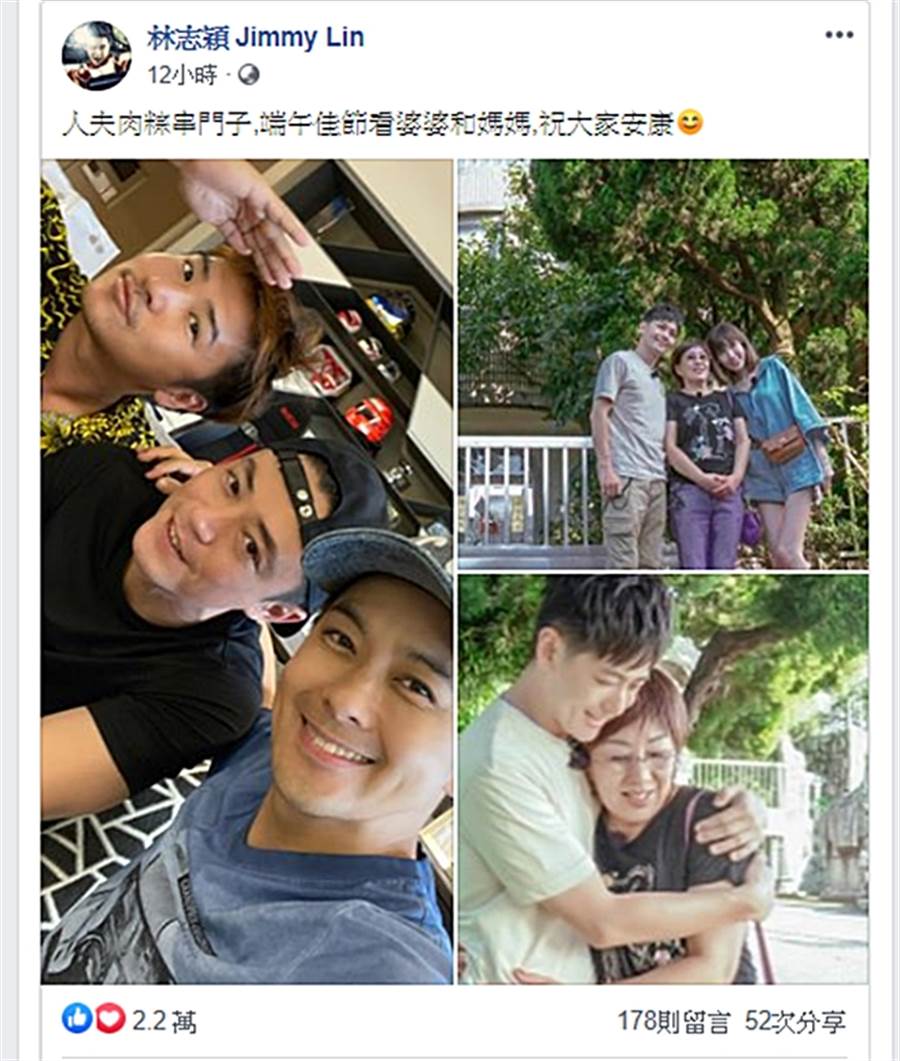View the 2.2萬 reactions count list
Image resolution: width=900 pixels, height=1061 pixels.
(164, 1020)
